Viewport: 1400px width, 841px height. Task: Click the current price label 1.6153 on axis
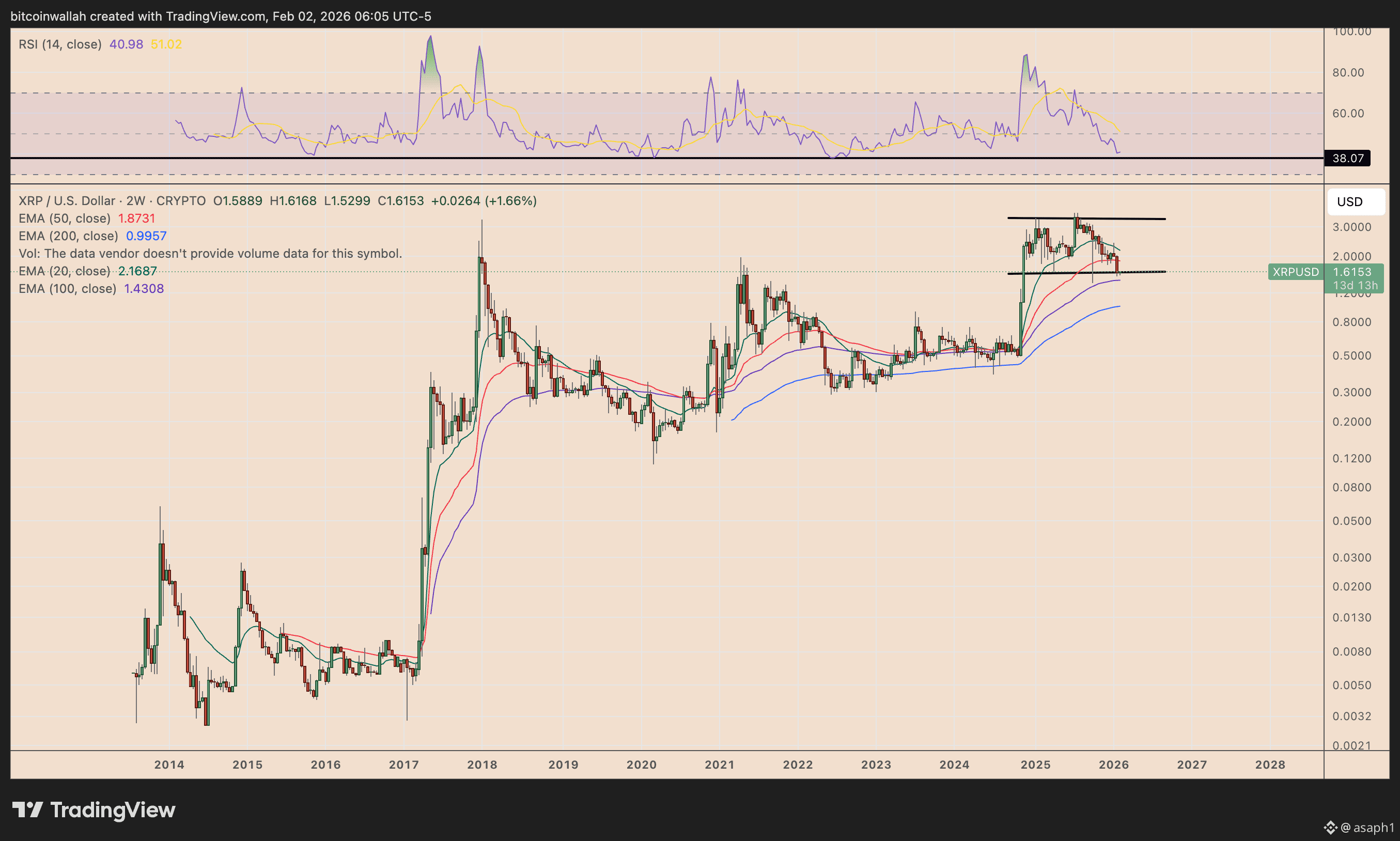point(1352,272)
